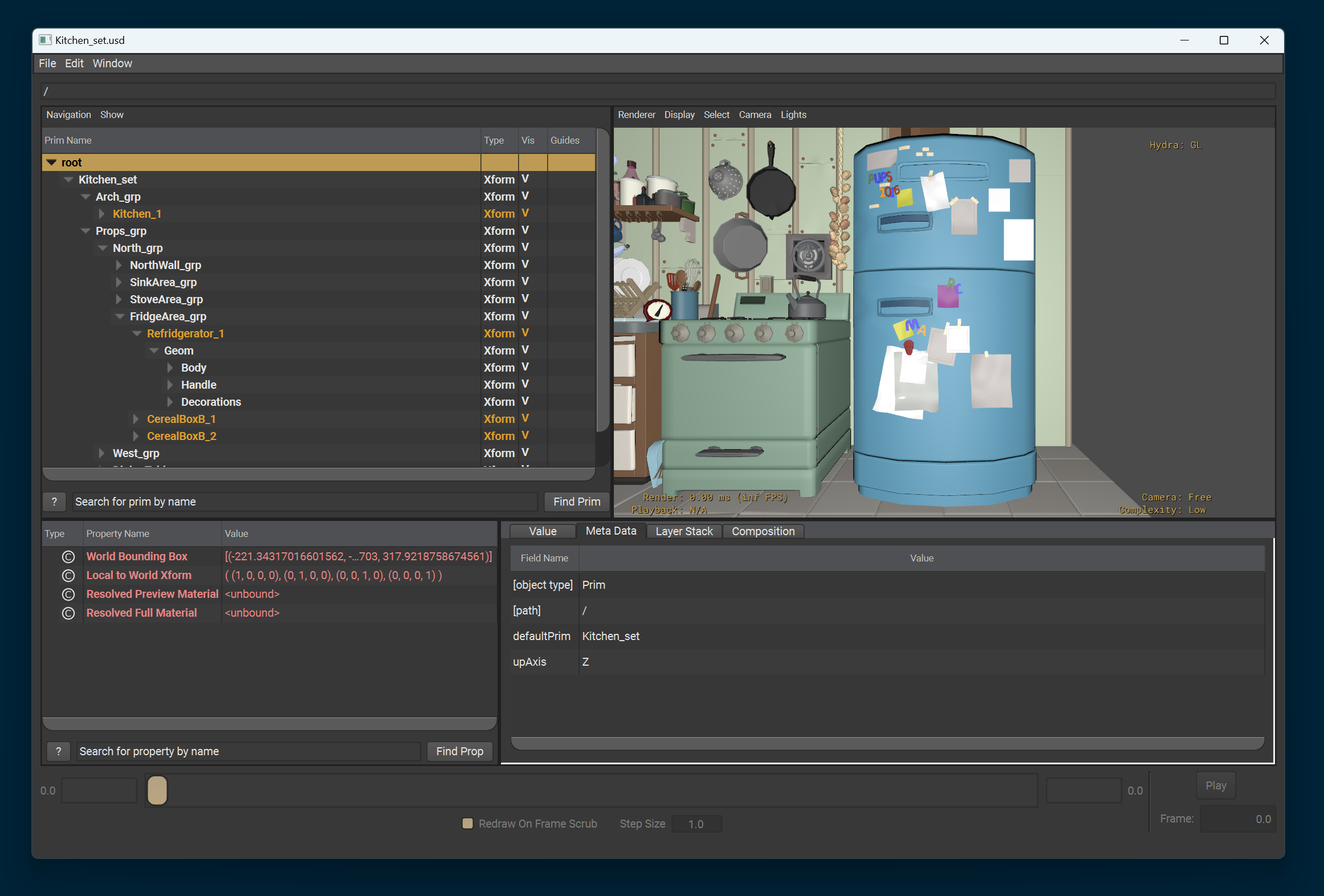Screen dimensions: 1324x896
Task: Expand the Kitchen_1 prim
Action: [x=101, y=214]
